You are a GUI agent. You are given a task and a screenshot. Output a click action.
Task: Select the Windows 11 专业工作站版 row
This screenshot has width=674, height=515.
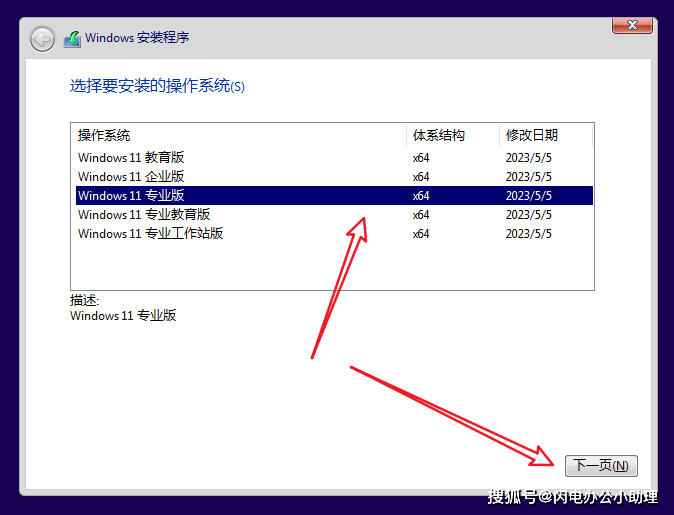coord(334,233)
